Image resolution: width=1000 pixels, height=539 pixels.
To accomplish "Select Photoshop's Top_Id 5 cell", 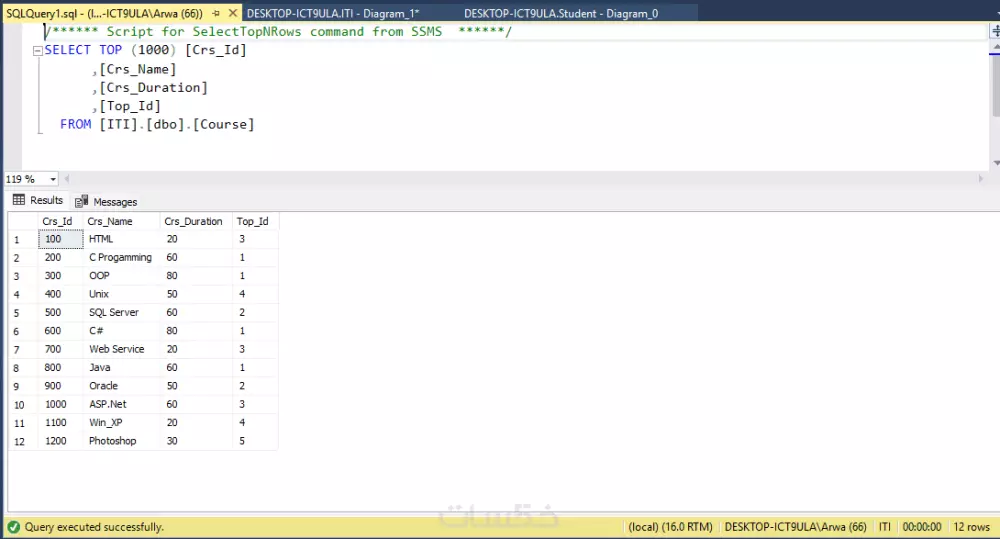I will point(256,441).
